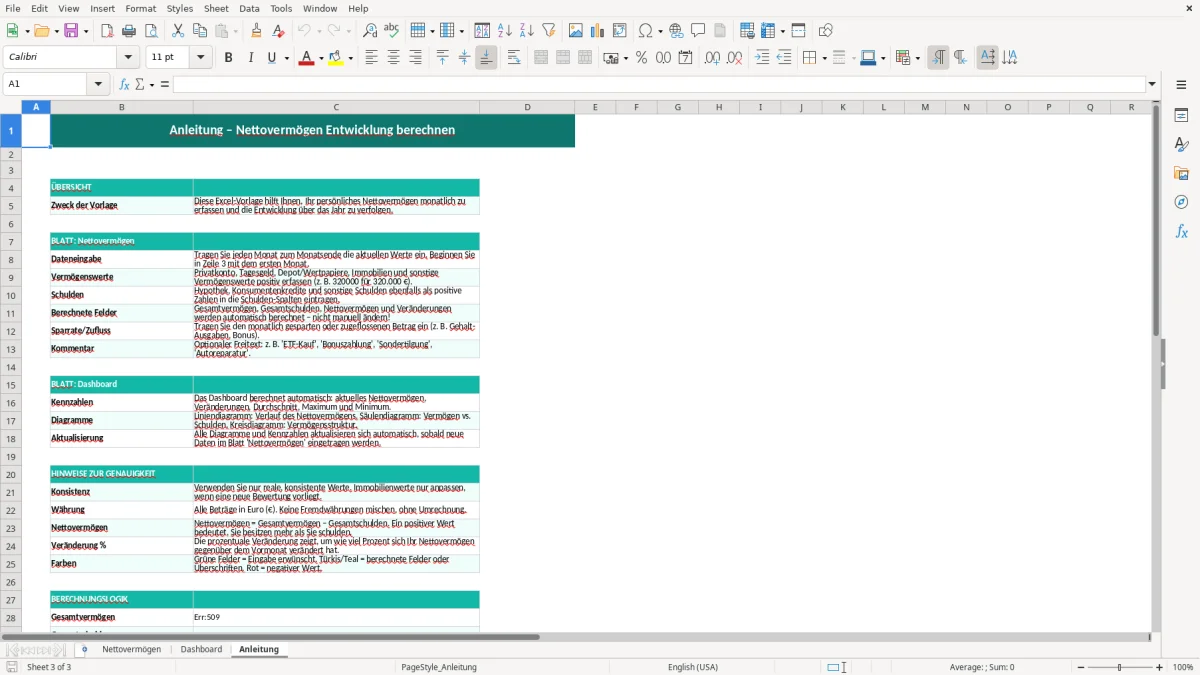Viewport: 1200px width, 675px height.
Task: Open Find & Replace icon
Action: (x=370, y=31)
